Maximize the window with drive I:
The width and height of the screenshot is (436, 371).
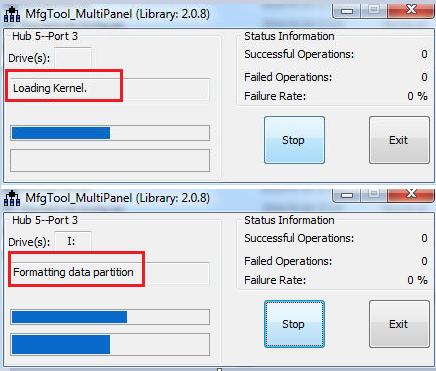coord(374,195)
